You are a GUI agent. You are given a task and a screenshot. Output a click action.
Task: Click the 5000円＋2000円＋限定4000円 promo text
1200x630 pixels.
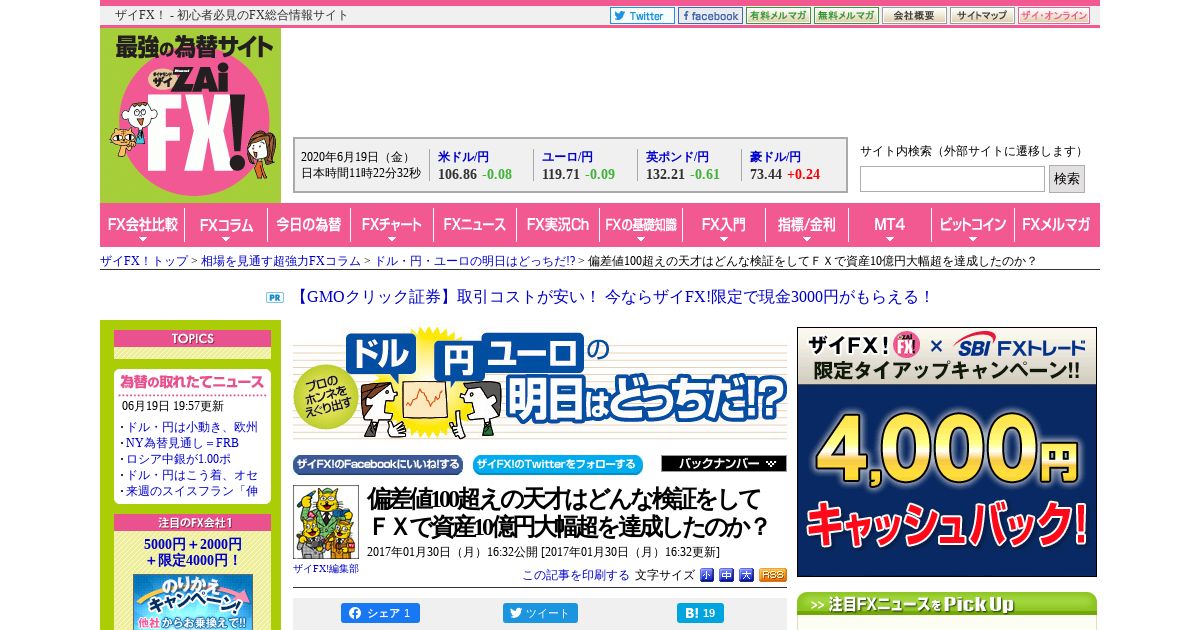coord(192,552)
